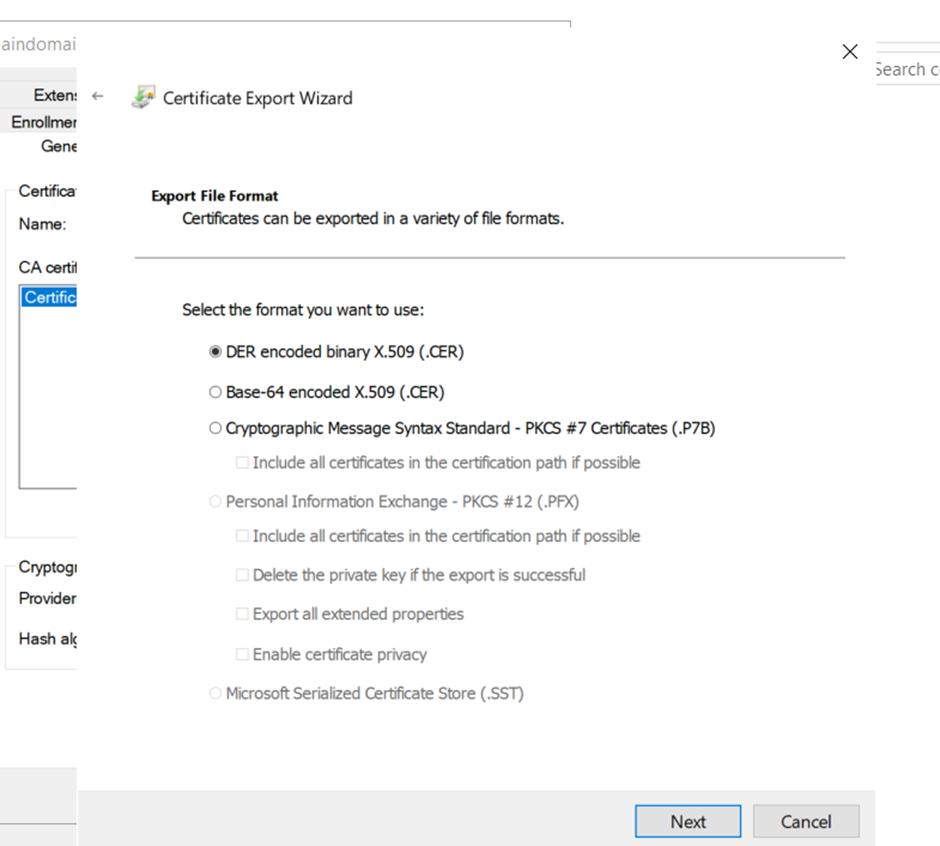Switch to the Extensions tab behind wizard
The image size is (940, 846).
click(55, 95)
